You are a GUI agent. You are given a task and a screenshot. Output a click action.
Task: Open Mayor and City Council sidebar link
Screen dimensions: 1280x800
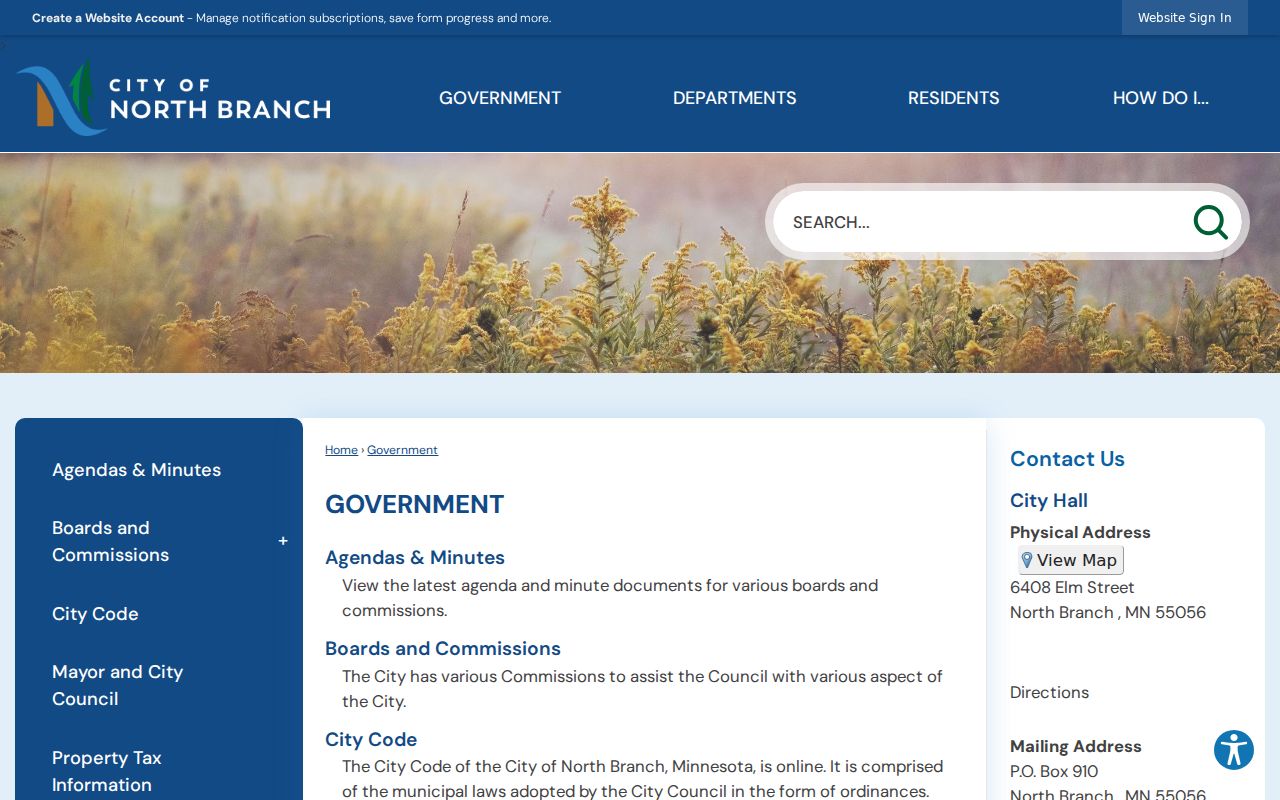click(x=118, y=685)
